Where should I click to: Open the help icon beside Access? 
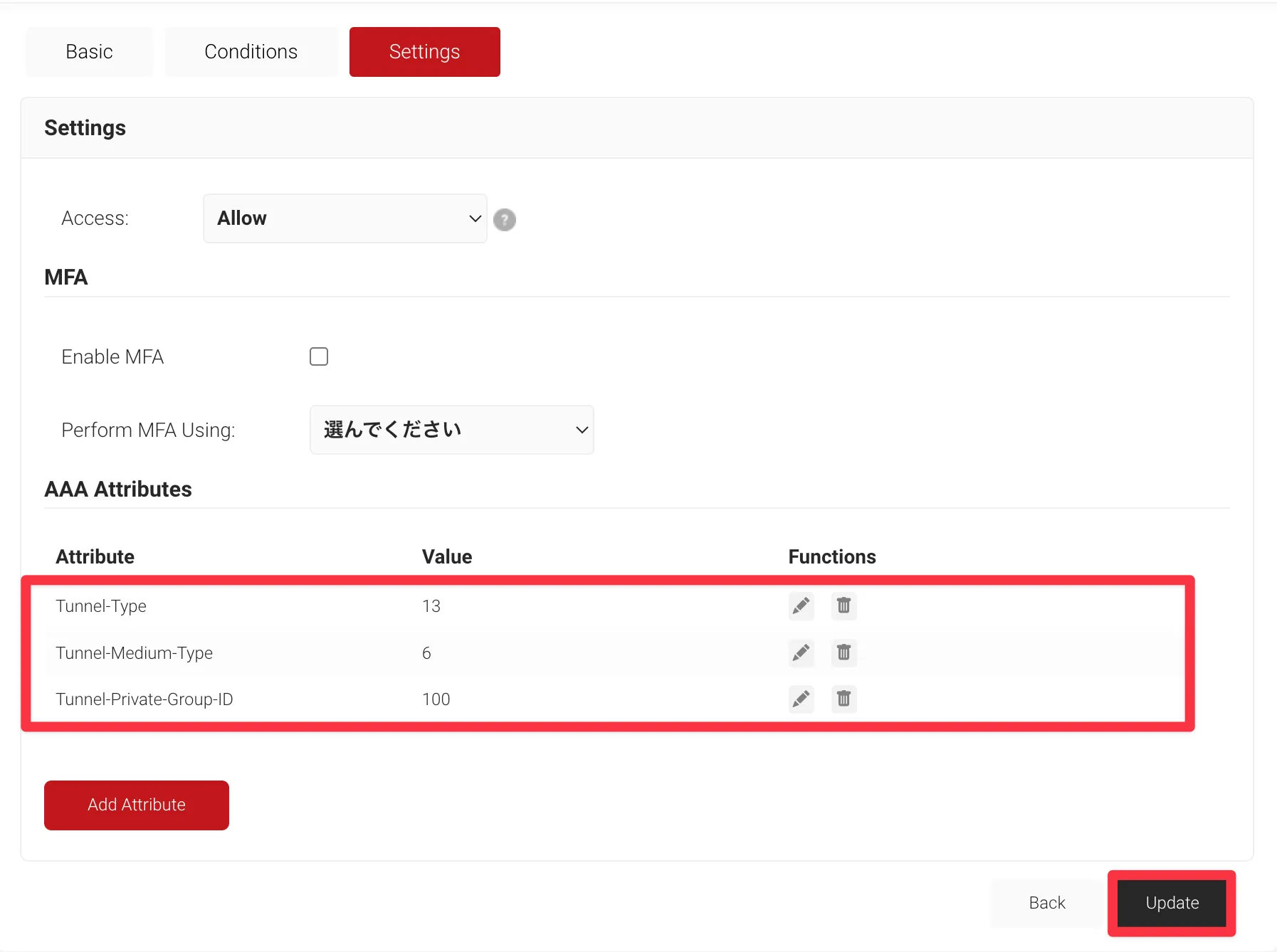click(505, 220)
